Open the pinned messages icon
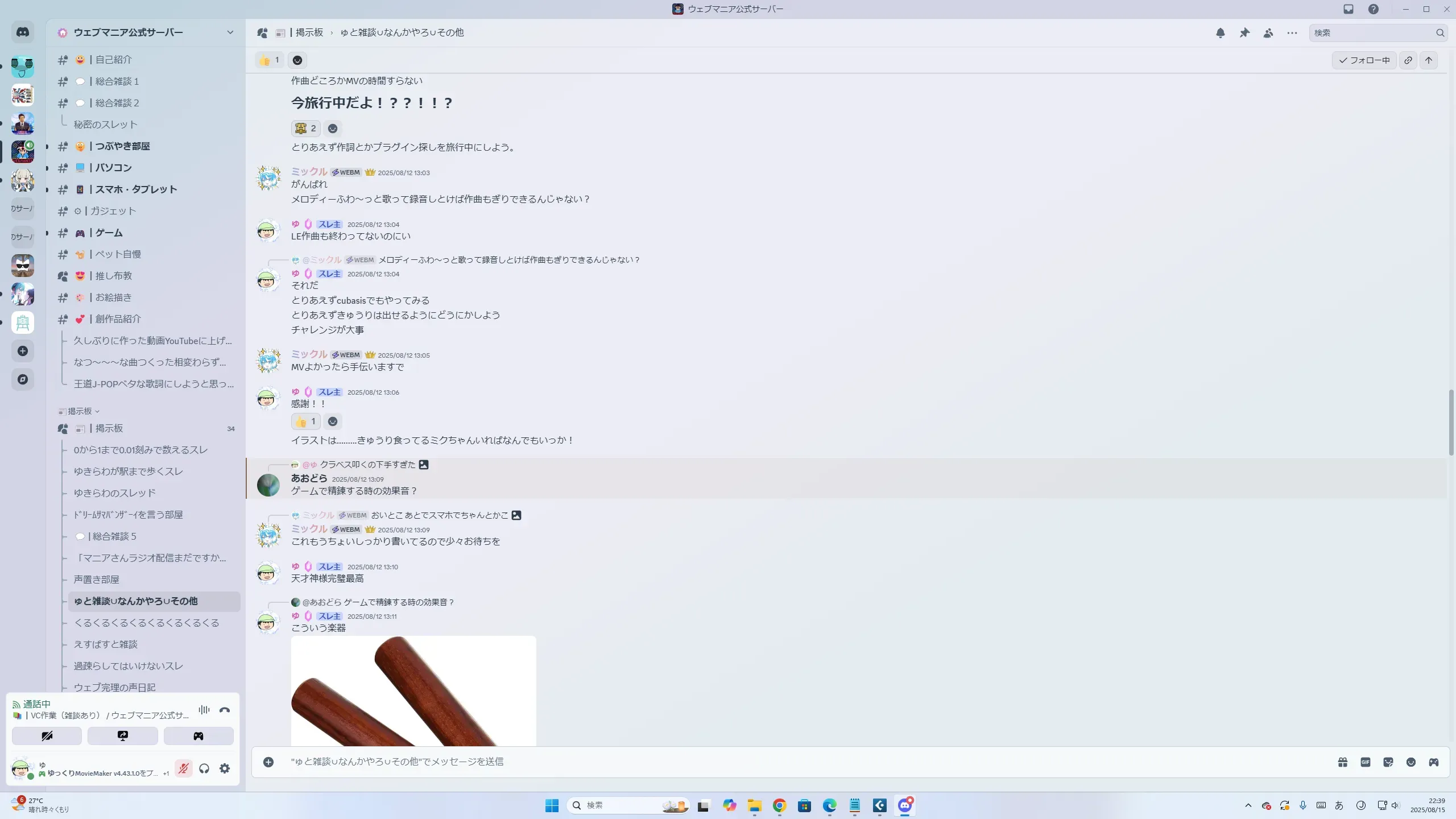The height and width of the screenshot is (819, 1456). tap(1244, 33)
